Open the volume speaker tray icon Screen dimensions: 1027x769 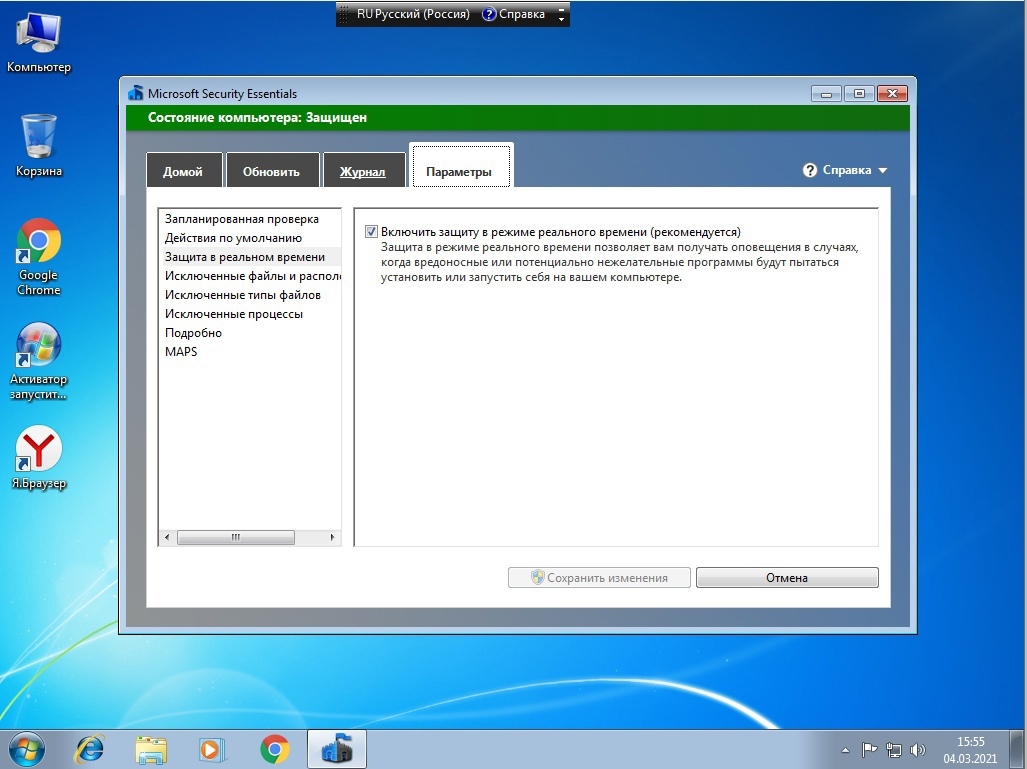point(918,749)
